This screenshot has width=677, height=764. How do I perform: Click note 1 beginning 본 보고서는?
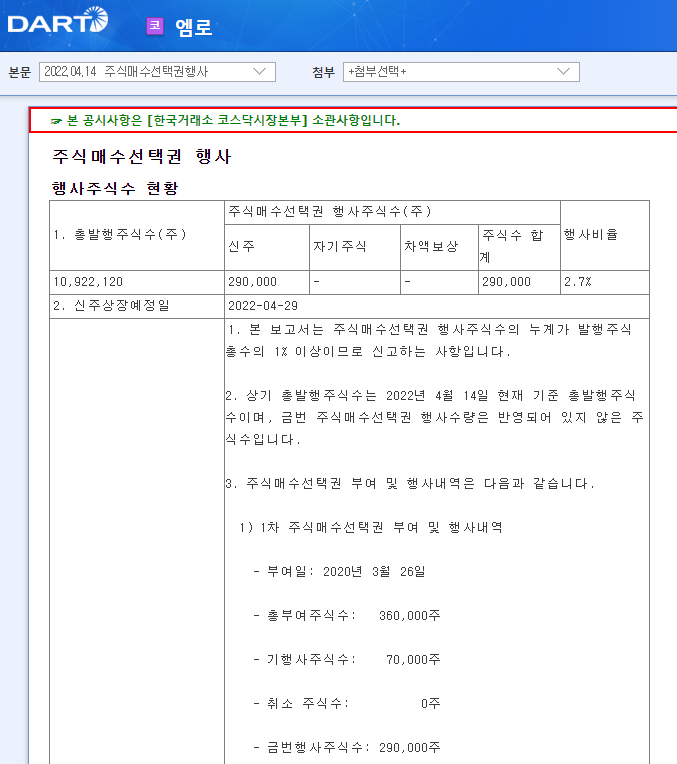coord(429,341)
